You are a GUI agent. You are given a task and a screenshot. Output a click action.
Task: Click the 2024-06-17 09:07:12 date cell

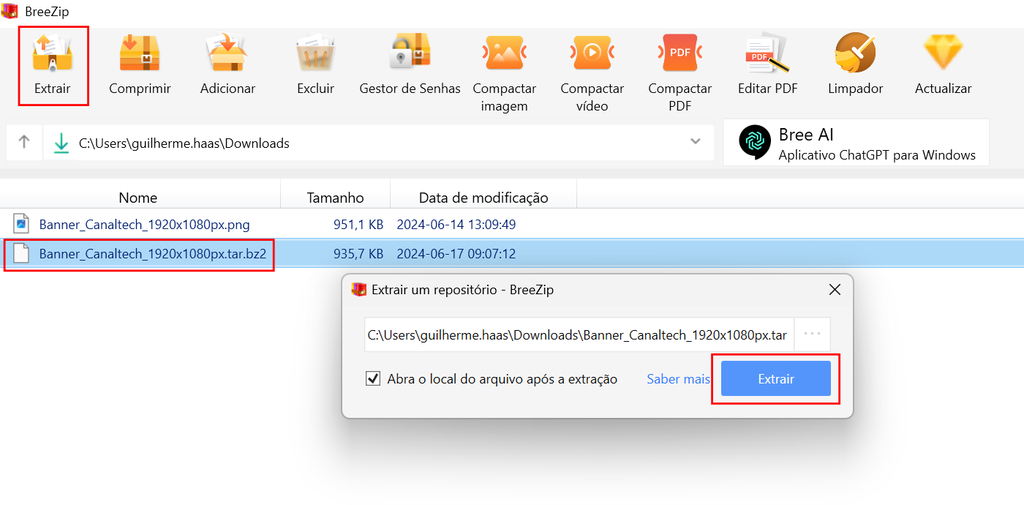coord(456,253)
